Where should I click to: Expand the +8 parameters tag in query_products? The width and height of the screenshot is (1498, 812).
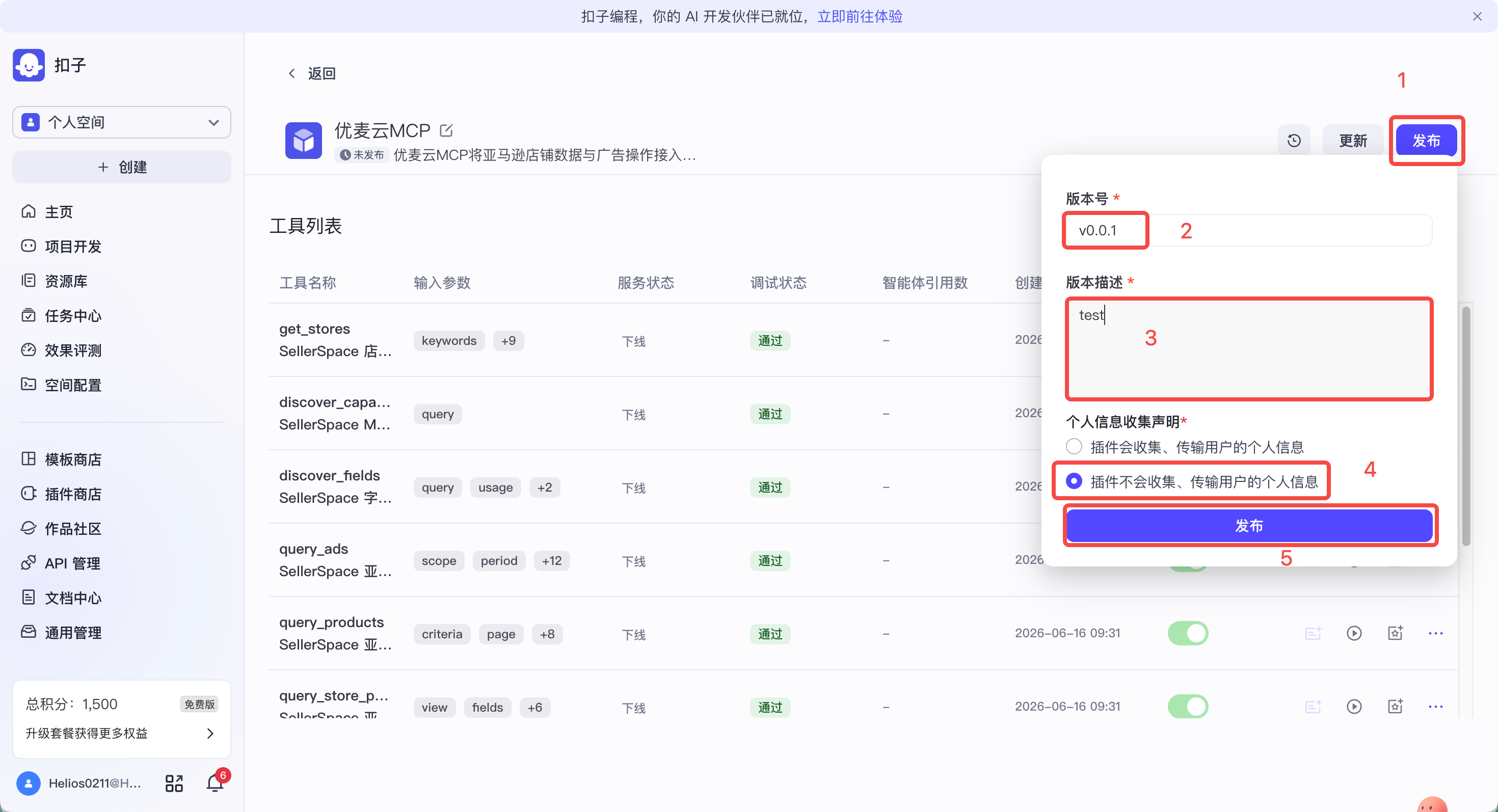547,634
